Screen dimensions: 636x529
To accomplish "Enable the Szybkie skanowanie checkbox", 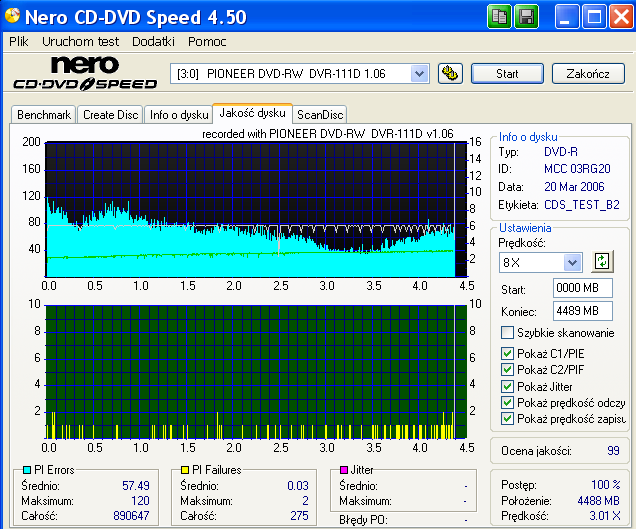I will point(507,333).
